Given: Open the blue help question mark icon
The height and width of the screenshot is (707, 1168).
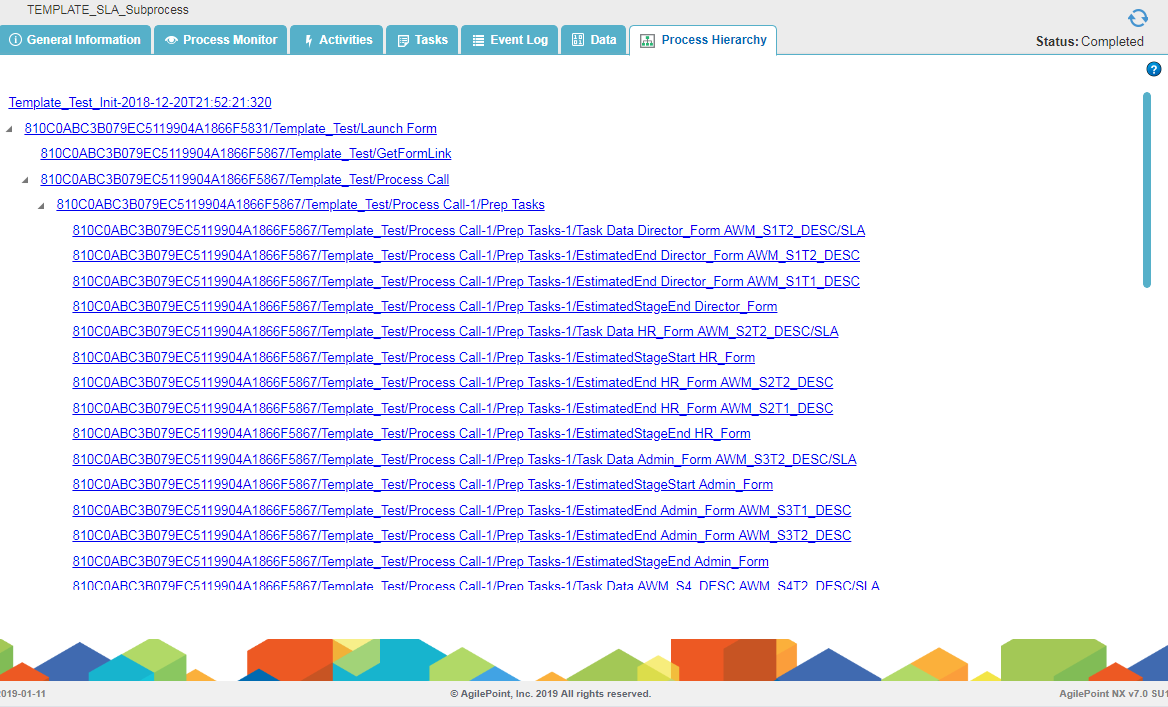Looking at the screenshot, I should pos(1153,69).
